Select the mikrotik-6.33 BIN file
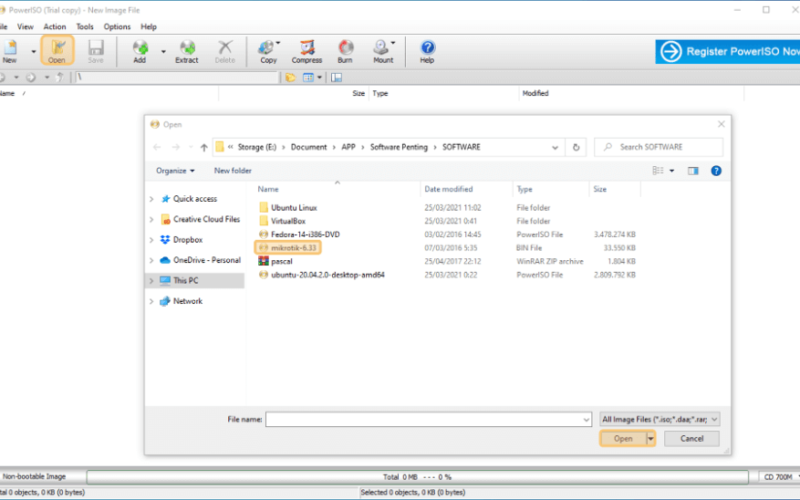This screenshot has height=500, width=800. coord(288,248)
